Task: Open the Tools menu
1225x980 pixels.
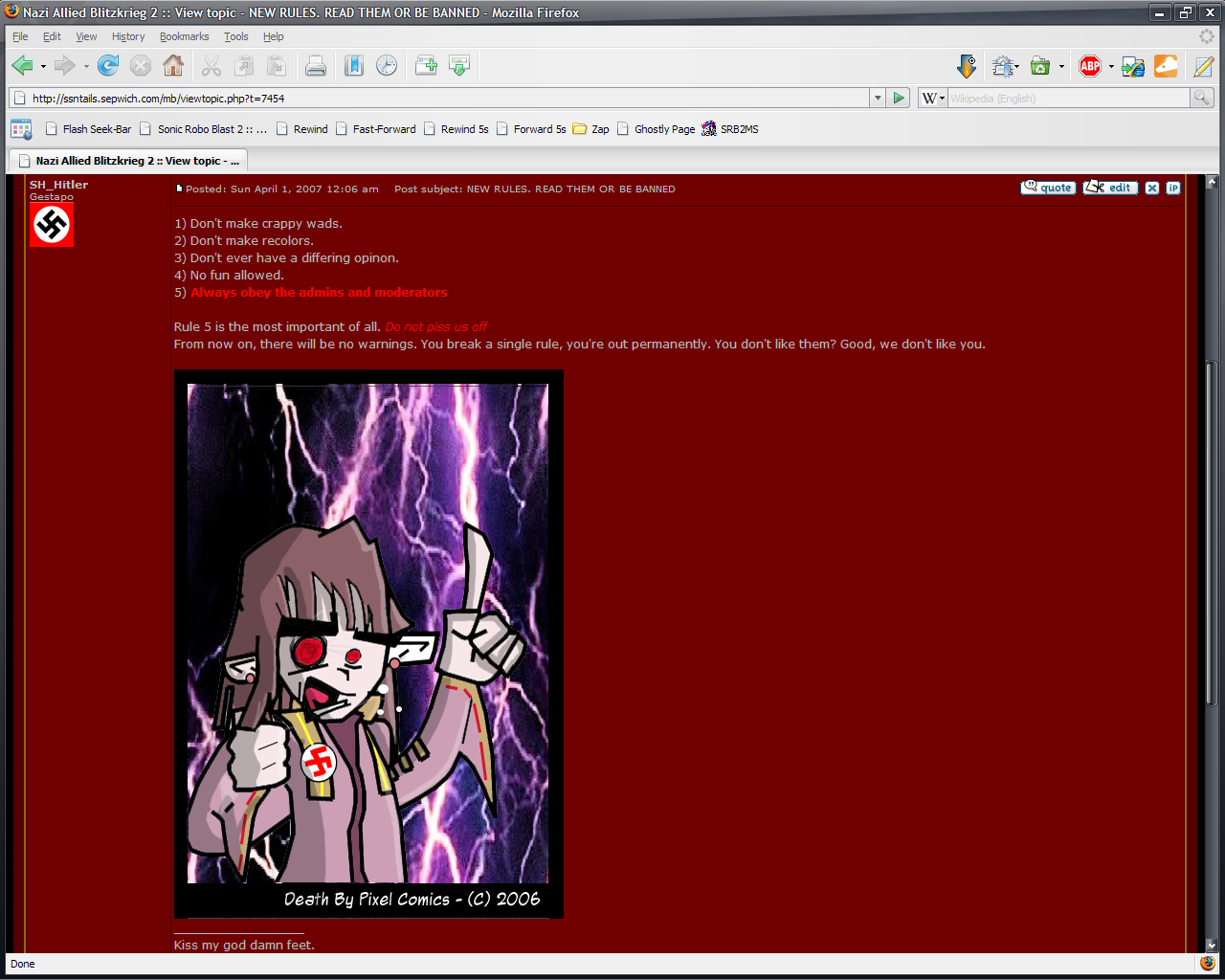Action: pyautogui.click(x=235, y=36)
